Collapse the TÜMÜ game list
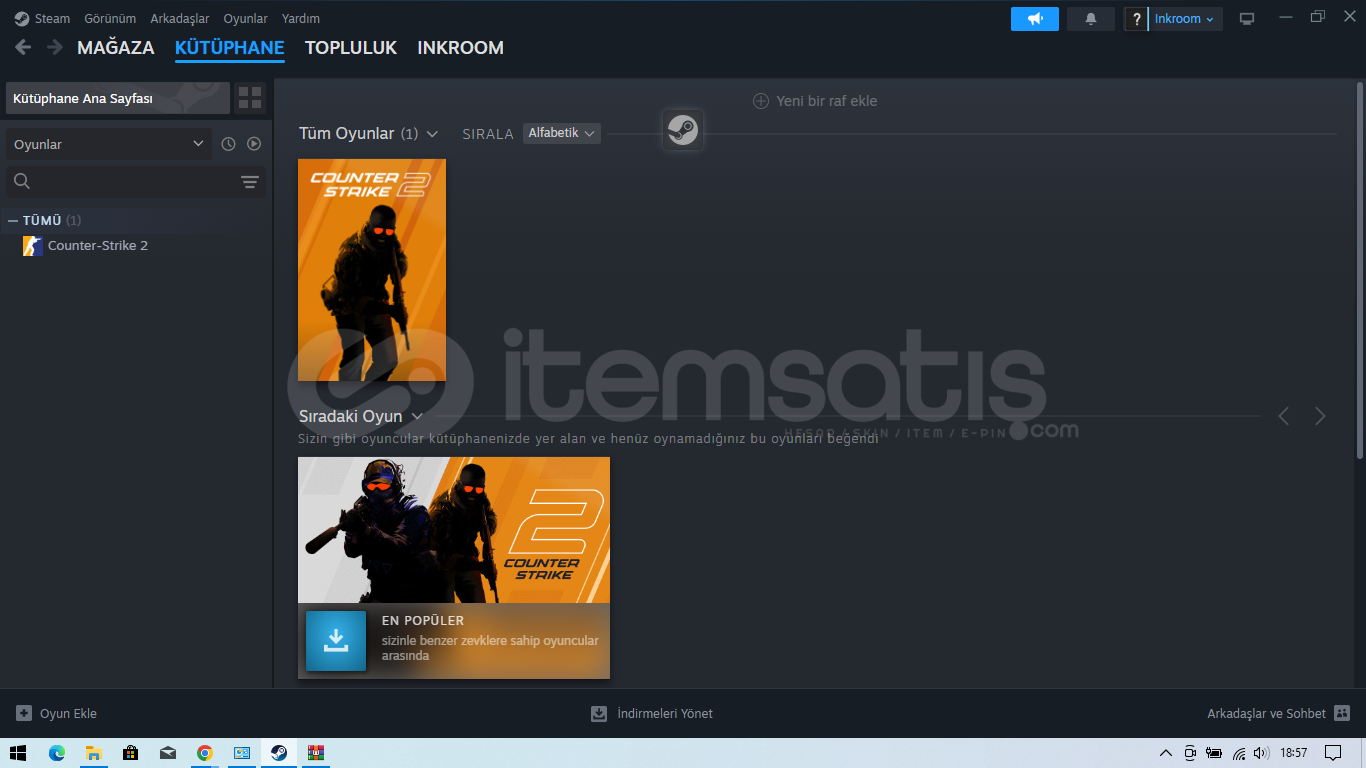The image size is (1366, 768). coord(13,220)
